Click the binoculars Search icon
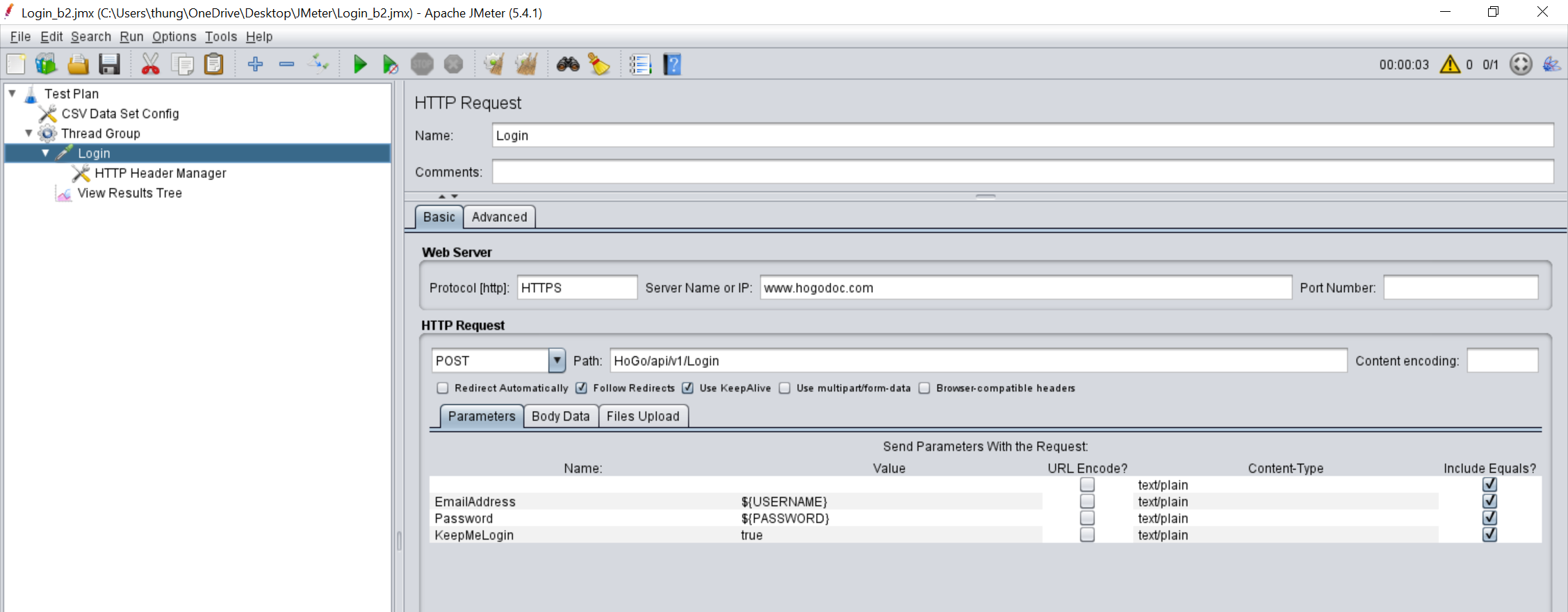Viewport: 1568px width, 612px height. click(568, 65)
